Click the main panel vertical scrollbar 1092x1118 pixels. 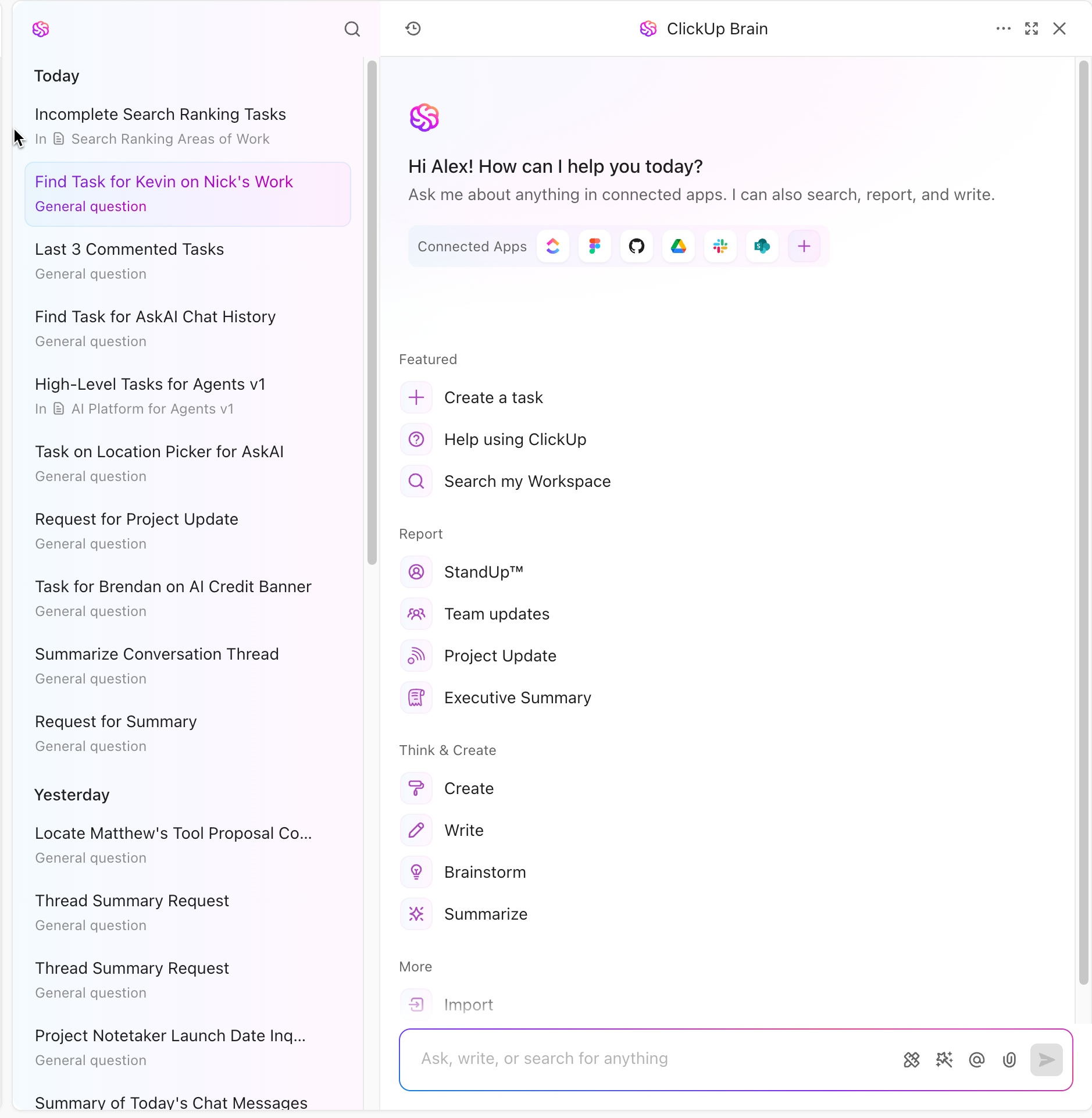coord(1083,522)
